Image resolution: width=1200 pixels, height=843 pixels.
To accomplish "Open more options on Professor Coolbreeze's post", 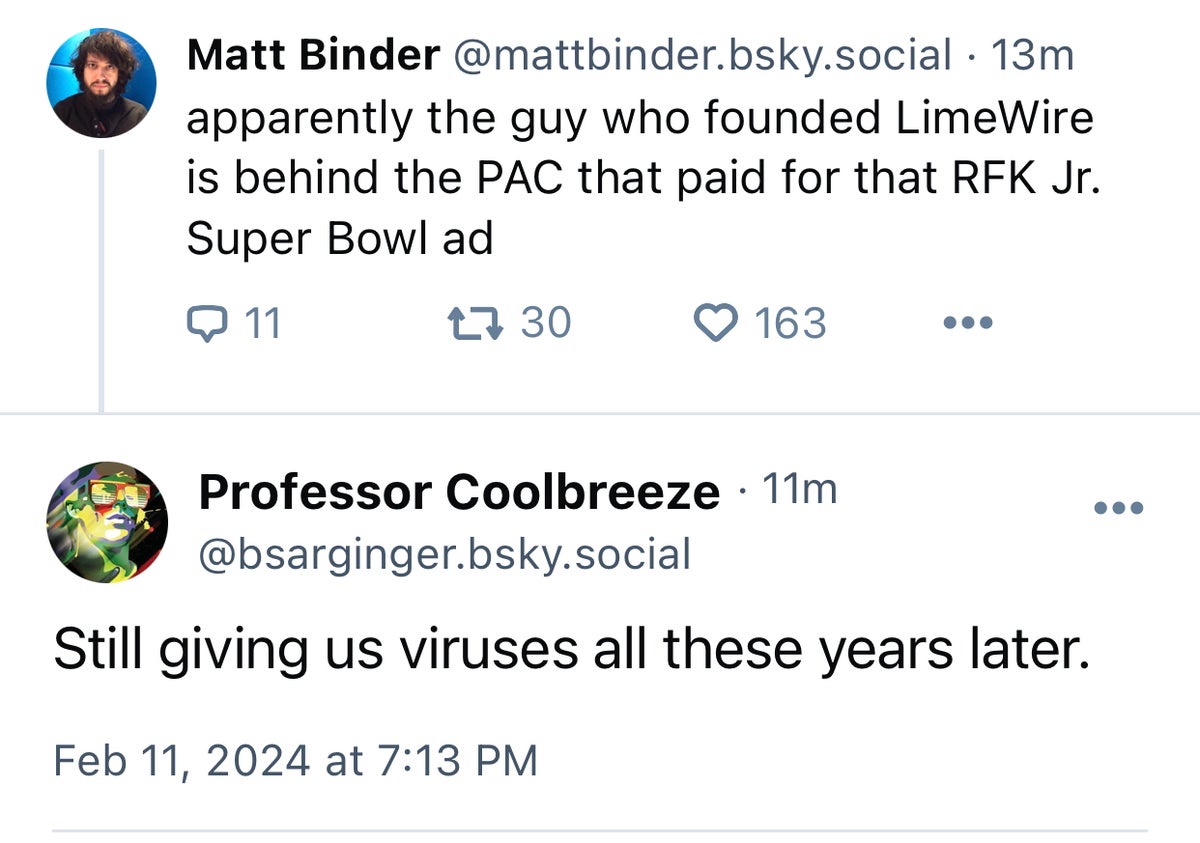I will click(x=1118, y=508).
